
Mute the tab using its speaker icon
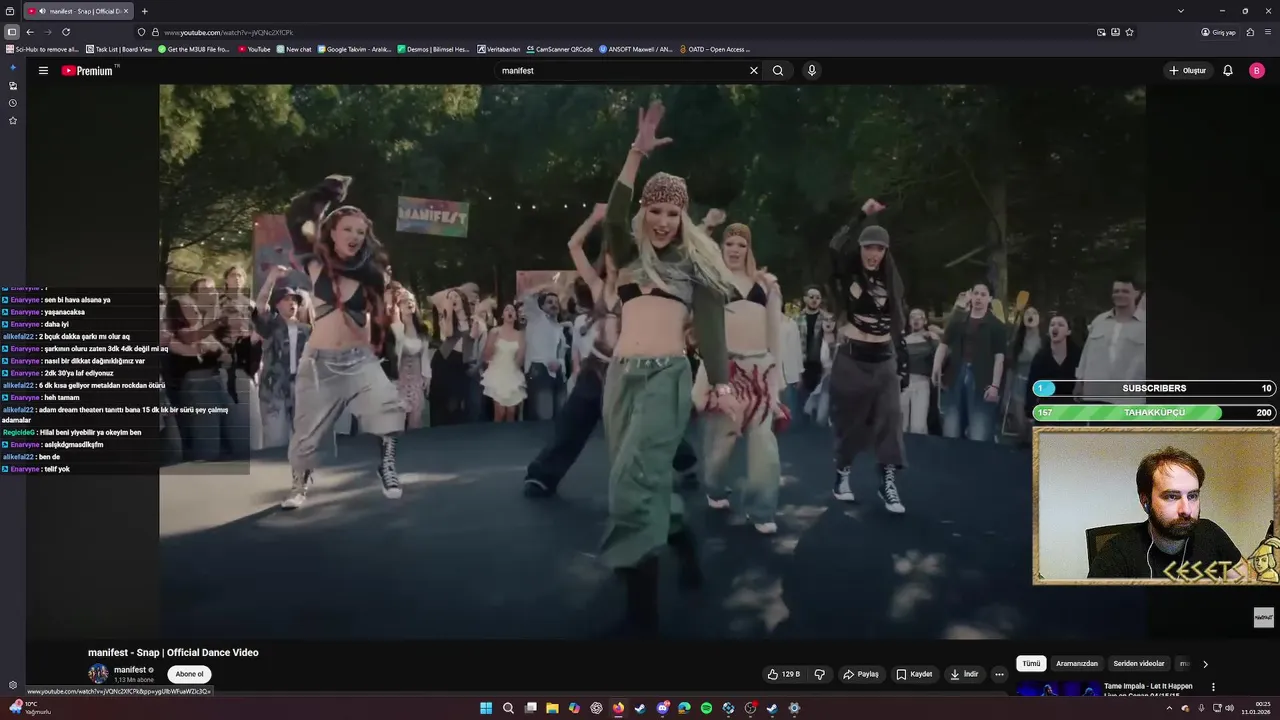42,11
